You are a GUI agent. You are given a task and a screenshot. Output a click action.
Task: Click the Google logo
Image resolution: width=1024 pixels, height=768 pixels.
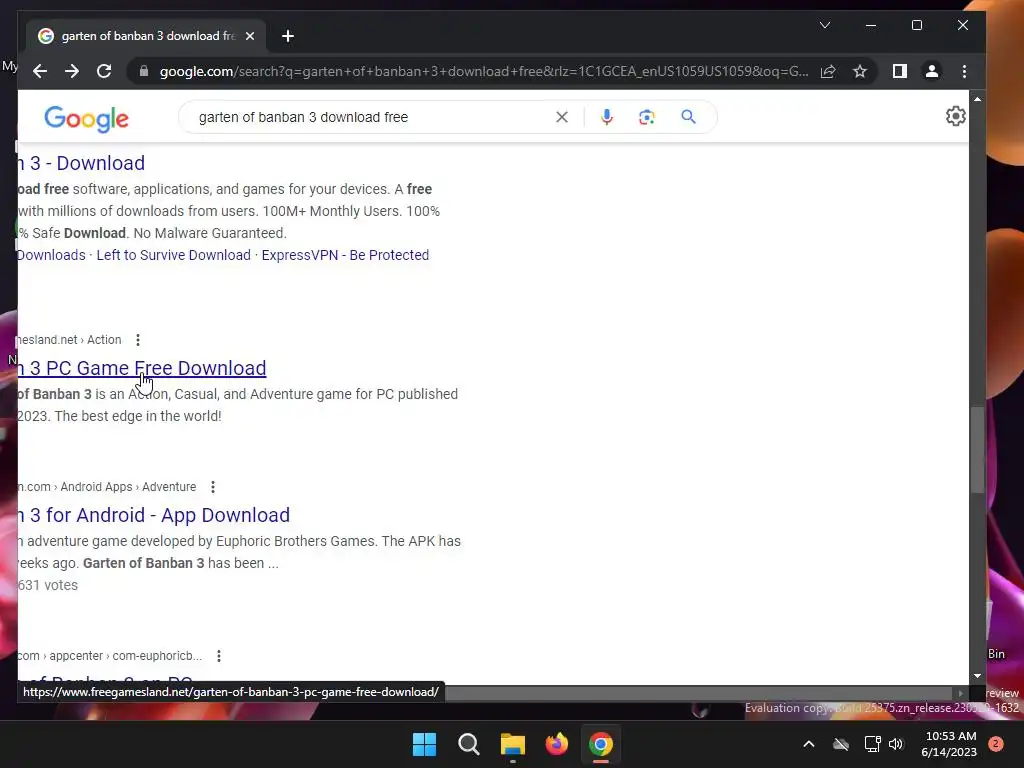(86, 118)
